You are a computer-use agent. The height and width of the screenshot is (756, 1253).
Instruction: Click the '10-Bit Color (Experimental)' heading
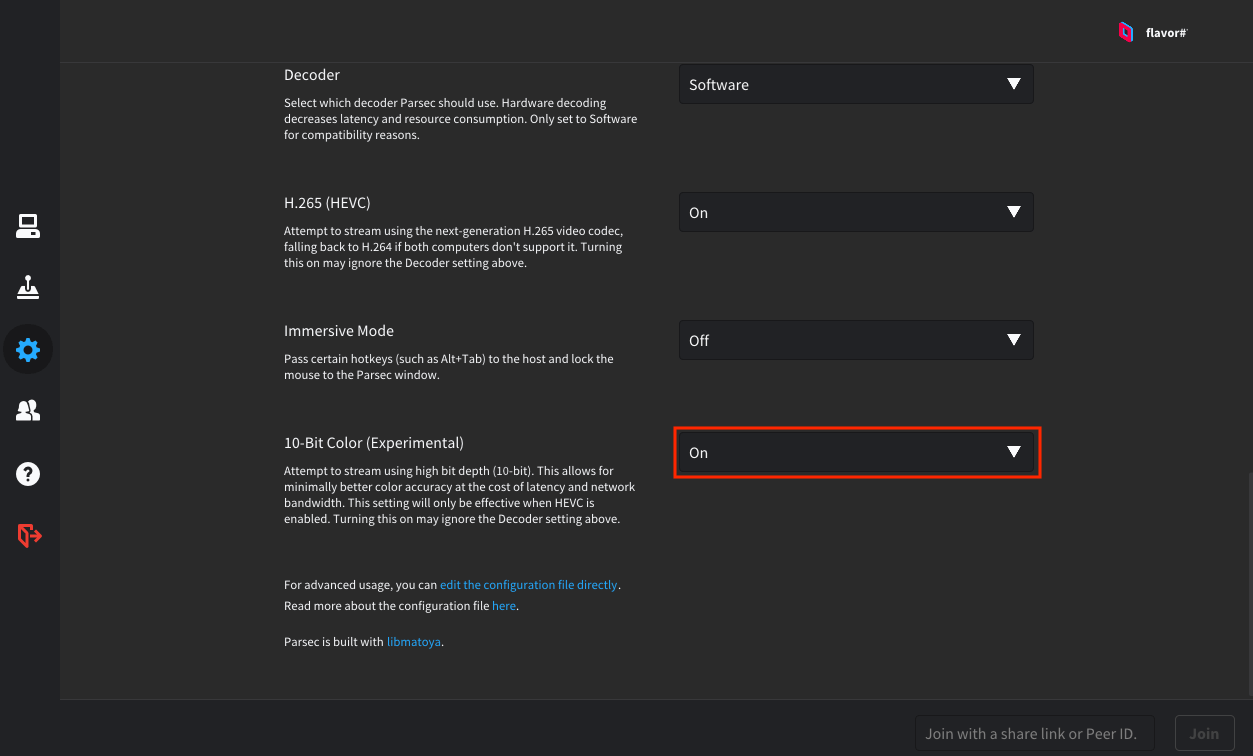coord(374,443)
